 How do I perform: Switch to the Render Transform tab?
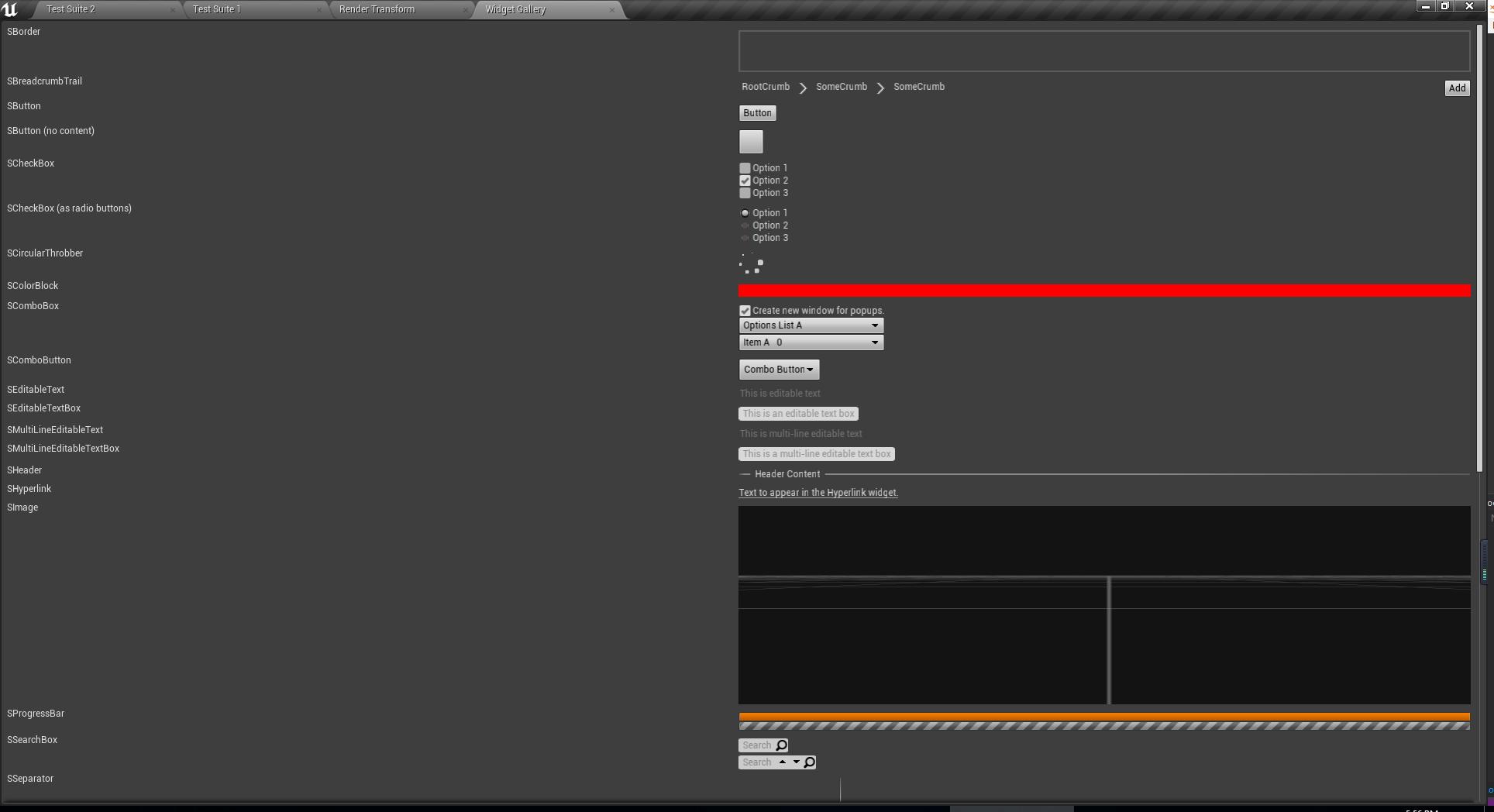point(377,9)
